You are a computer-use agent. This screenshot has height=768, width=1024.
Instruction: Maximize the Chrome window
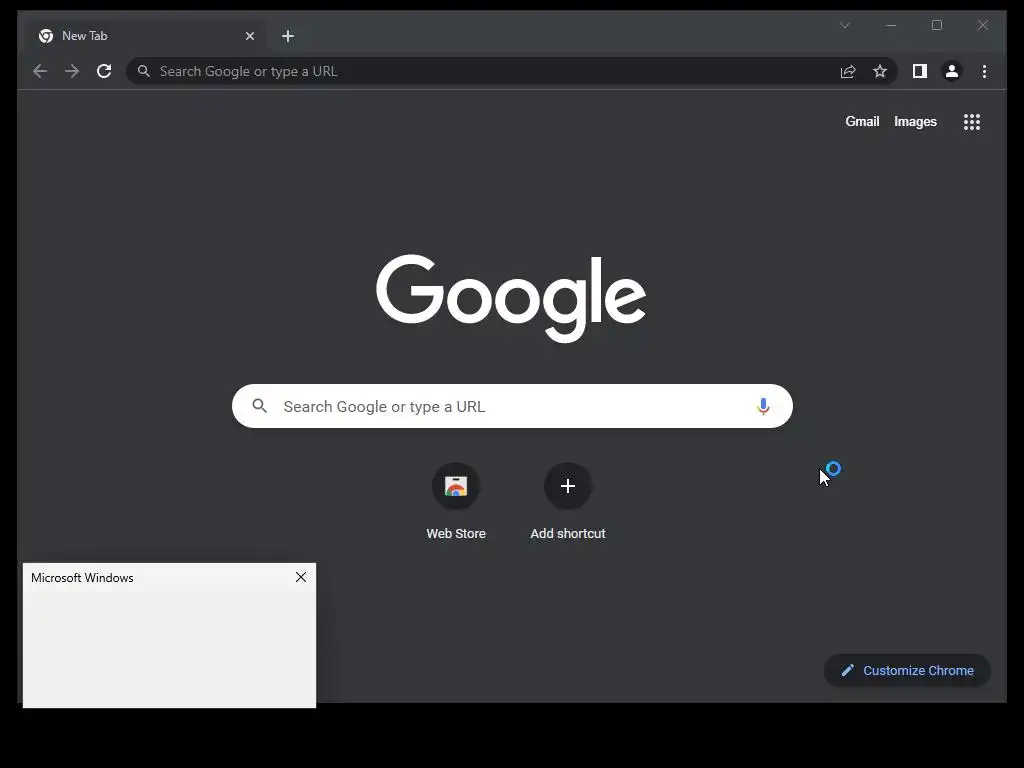pyautogui.click(x=936, y=25)
